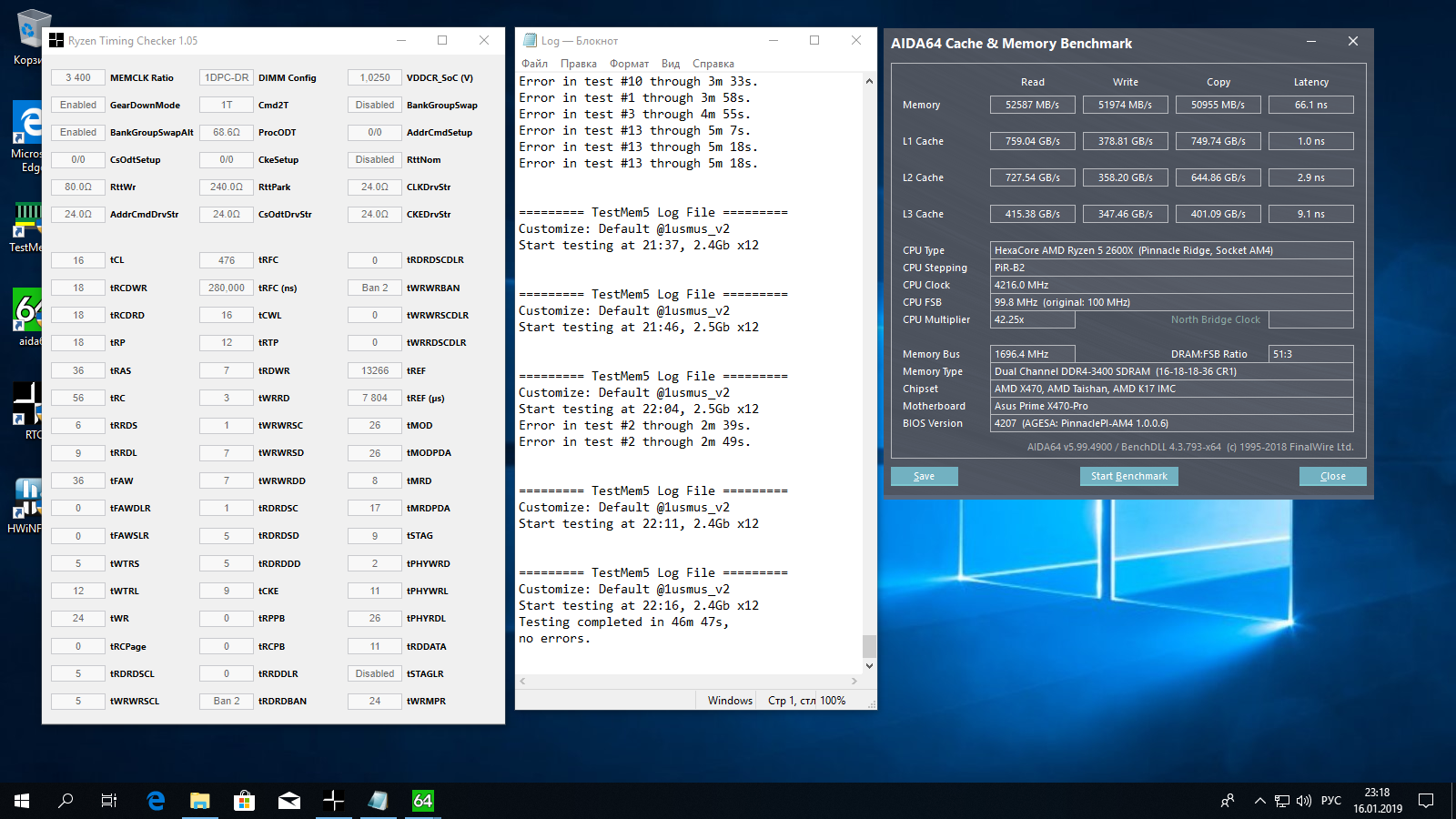The image size is (1456, 819).
Task: Click Notepad vertical scrollbar down arrow
Action: point(869,665)
